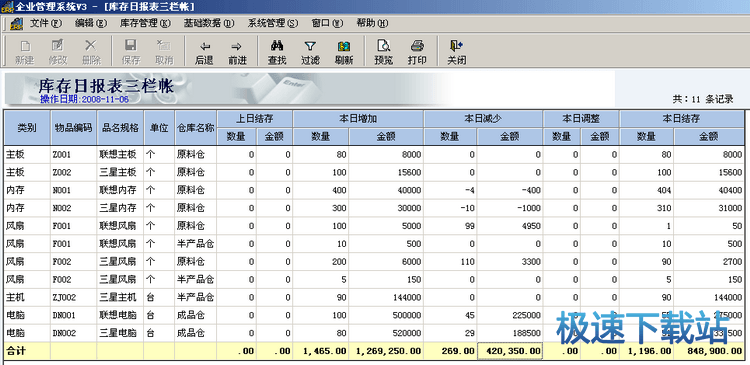Click the 三星内存 product name cell
Viewport: 750px width, 365px height.
(x=121, y=208)
